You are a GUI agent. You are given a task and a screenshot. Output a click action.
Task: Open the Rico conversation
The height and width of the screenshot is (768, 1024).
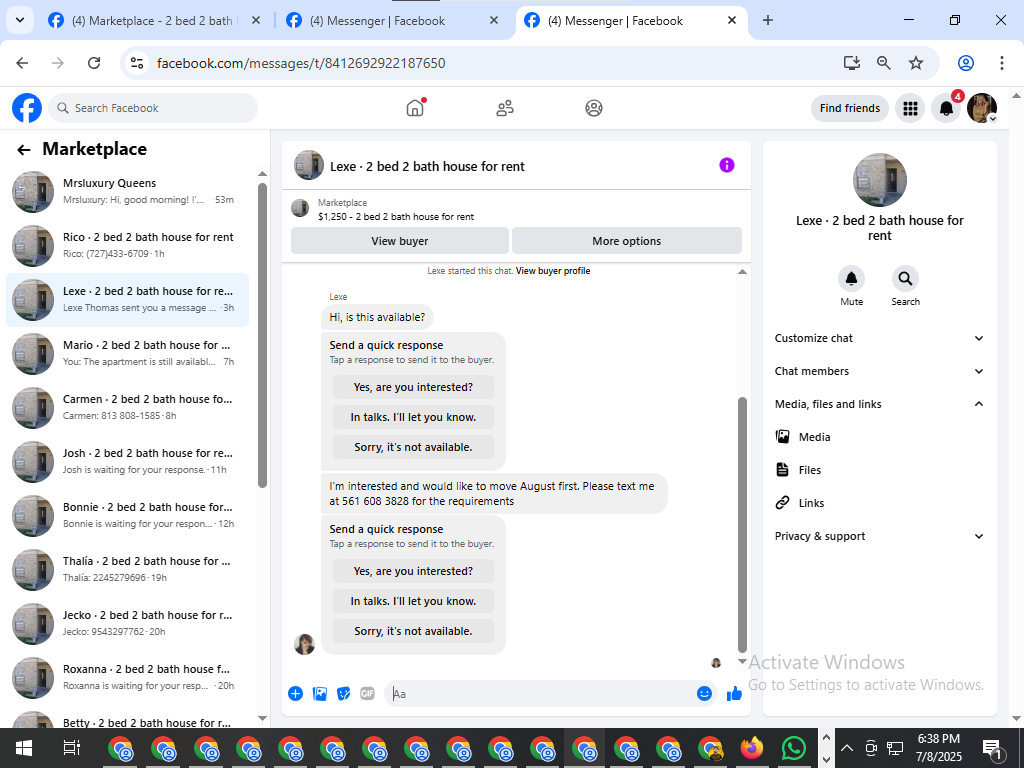[127, 246]
